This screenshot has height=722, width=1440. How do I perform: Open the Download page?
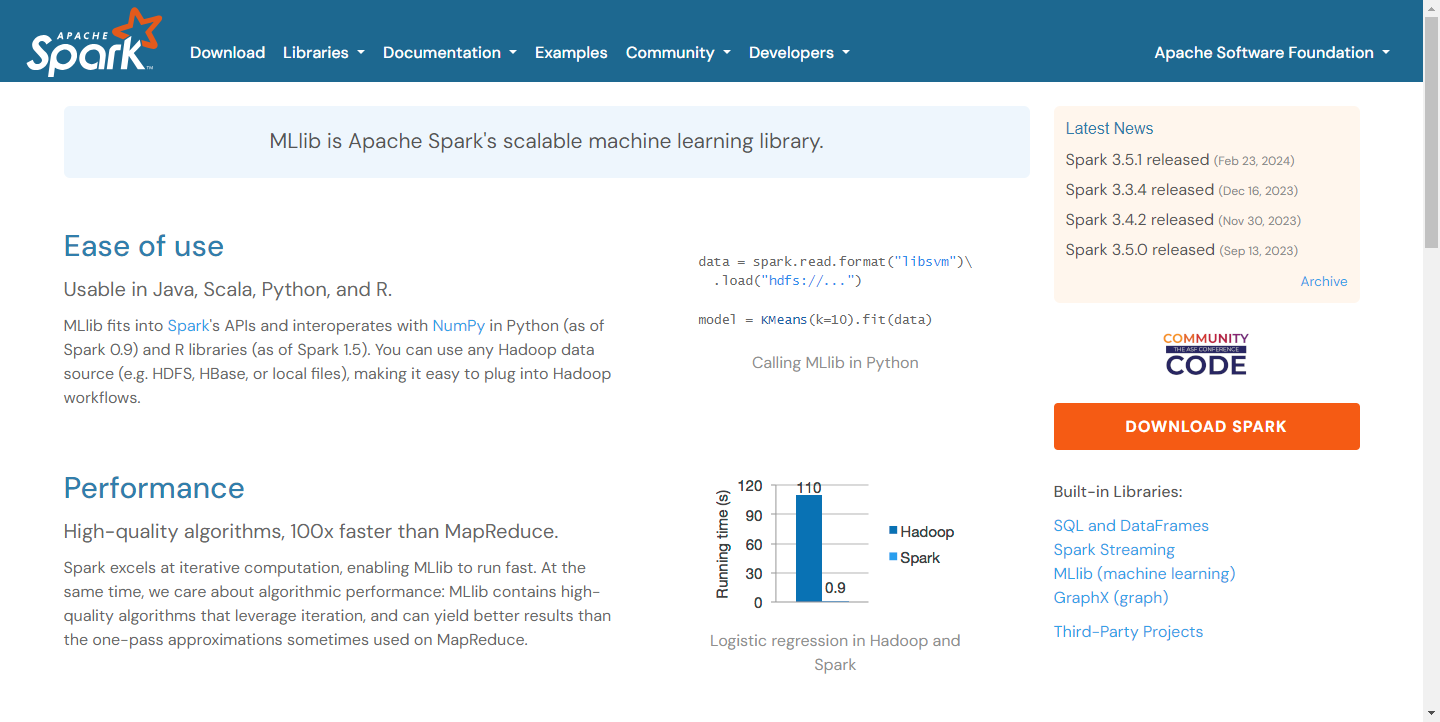[x=227, y=53]
